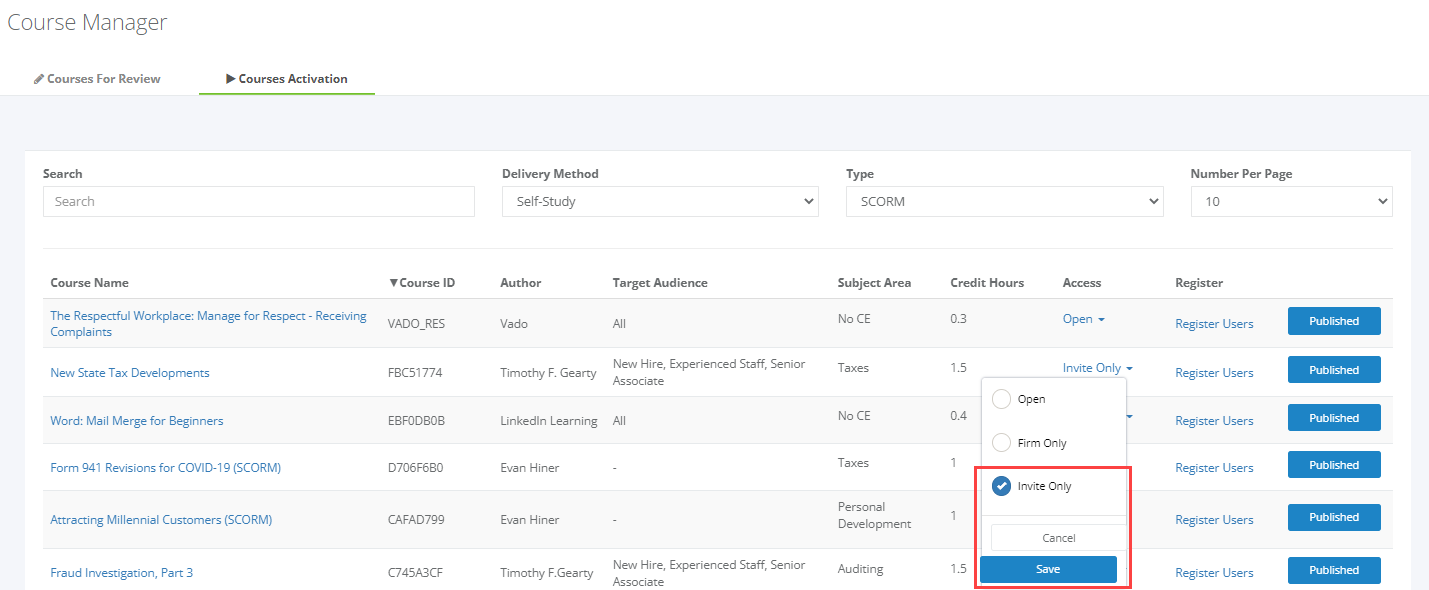Open the Type SCORM dropdown
The image size is (1429, 590).
(1004, 201)
